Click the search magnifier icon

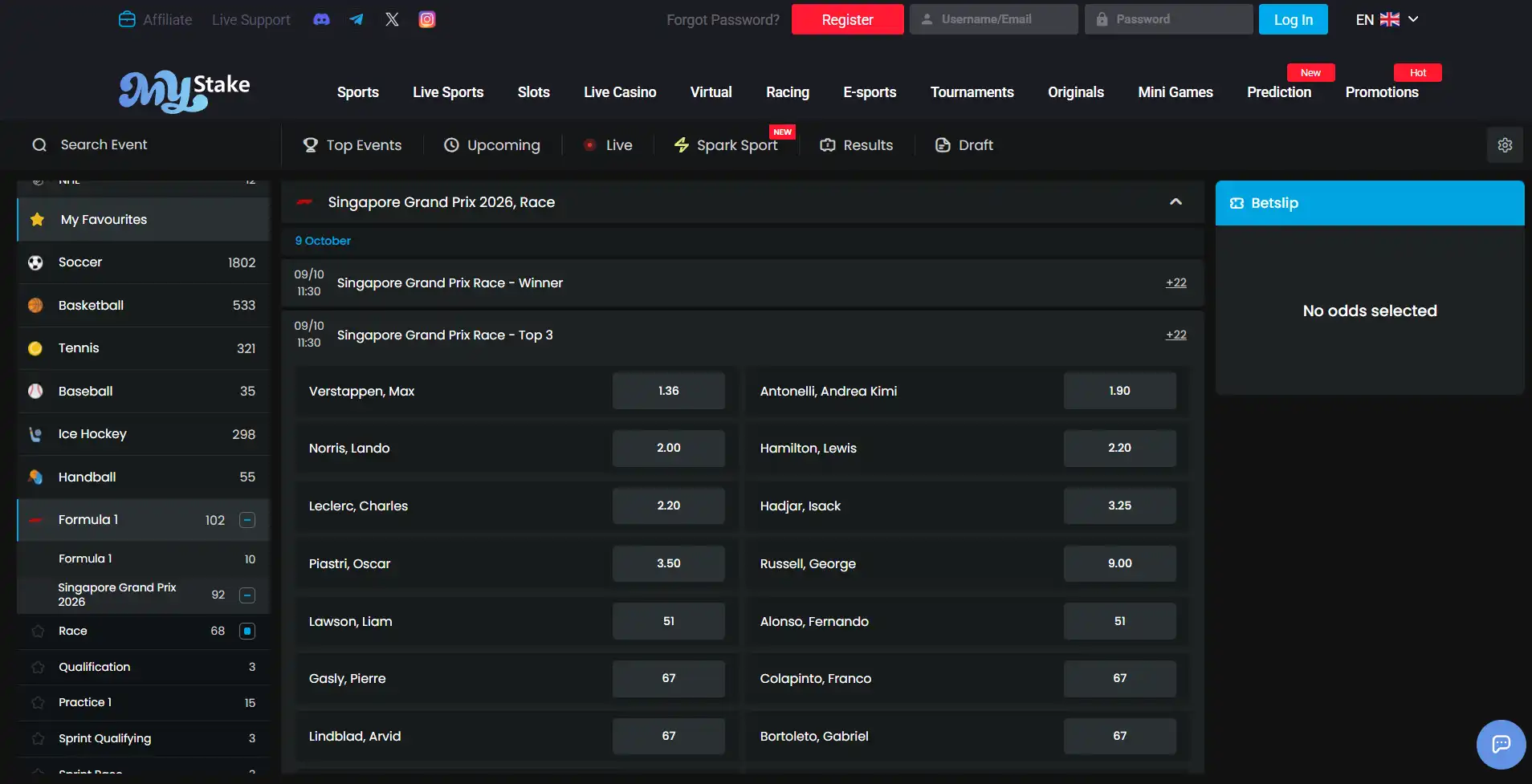(x=39, y=145)
